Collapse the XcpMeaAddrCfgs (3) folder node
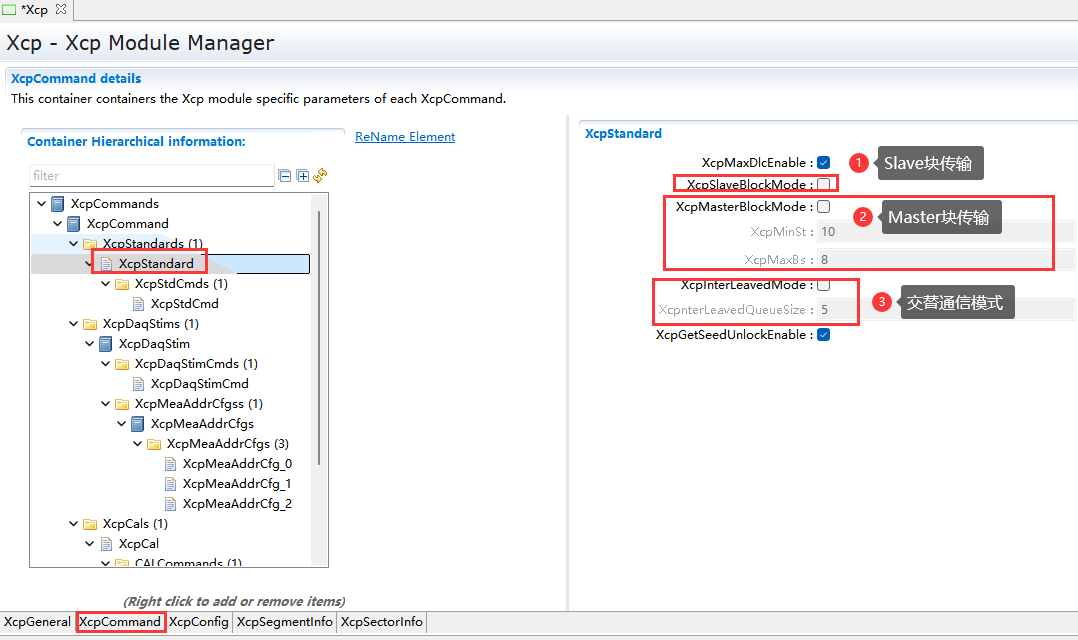Screen dimensions: 1078x640 (x=138, y=444)
